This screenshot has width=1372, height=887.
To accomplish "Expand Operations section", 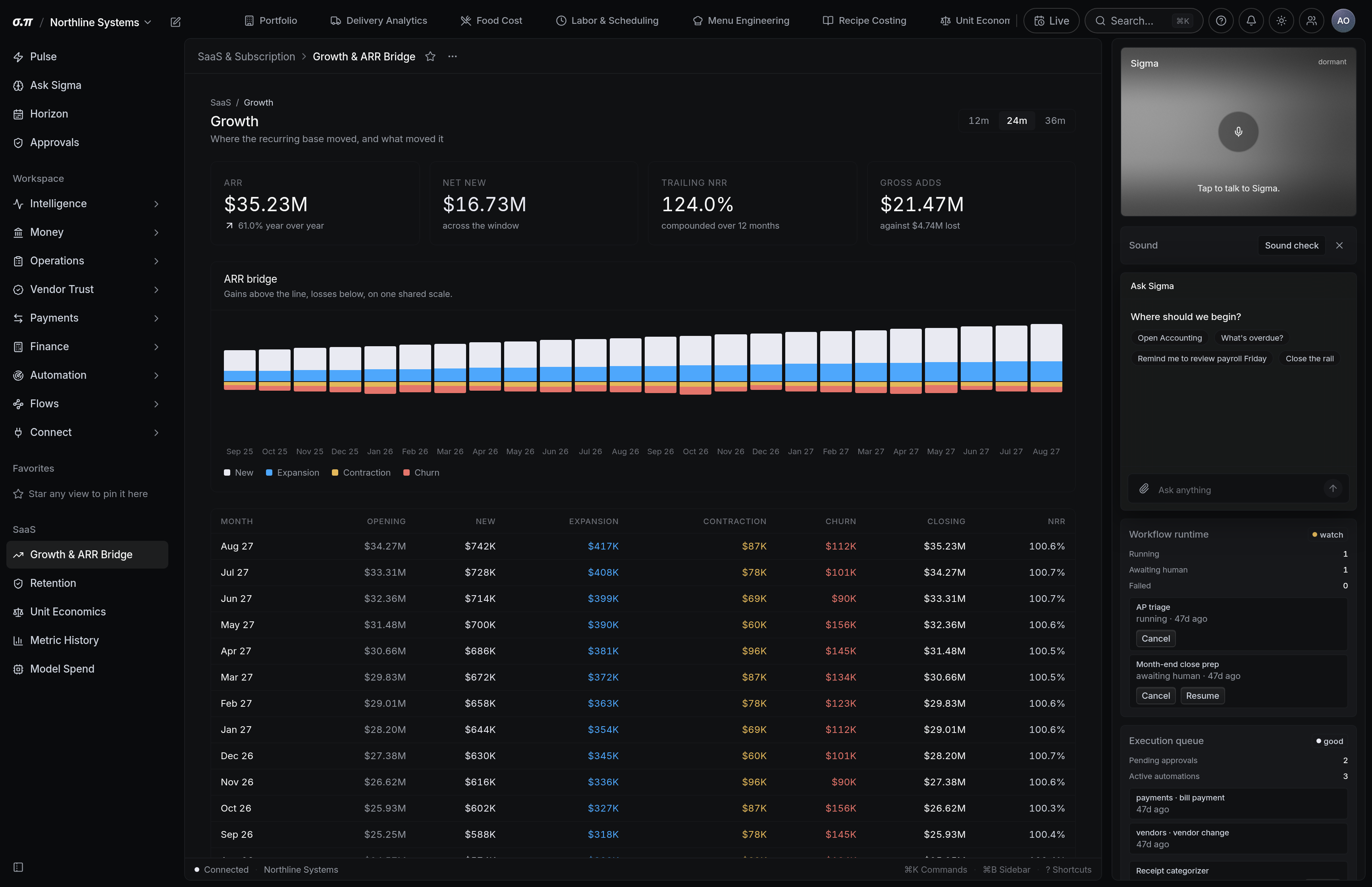I will [x=87, y=261].
